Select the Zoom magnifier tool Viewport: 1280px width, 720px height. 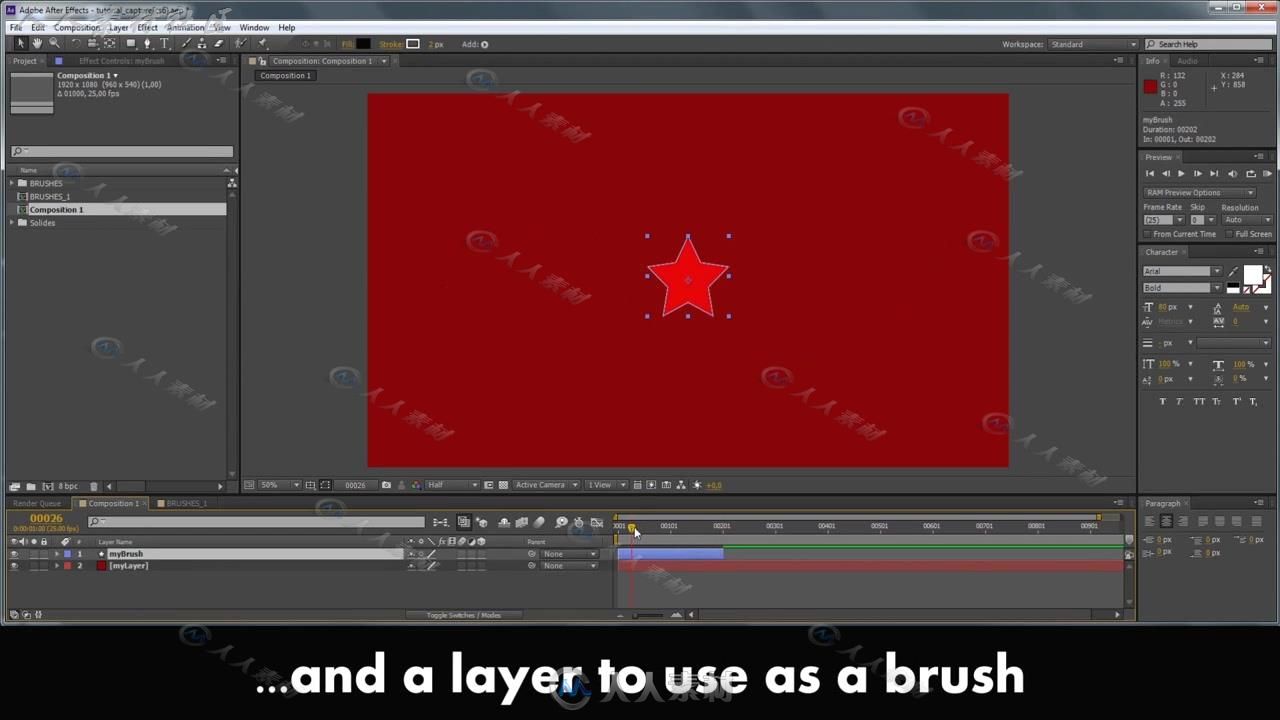pyautogui.click(x=55, y=44)
